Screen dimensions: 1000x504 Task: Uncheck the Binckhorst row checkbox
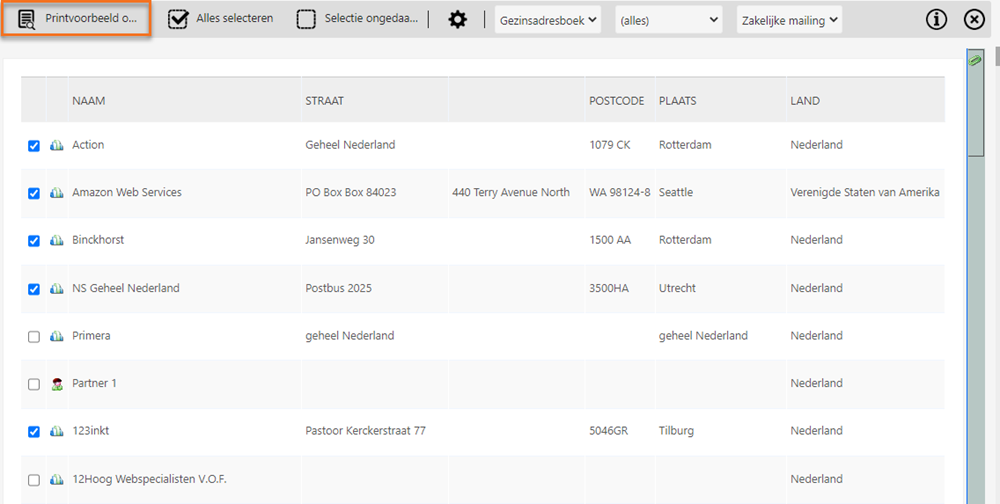(x=34, y=241)
